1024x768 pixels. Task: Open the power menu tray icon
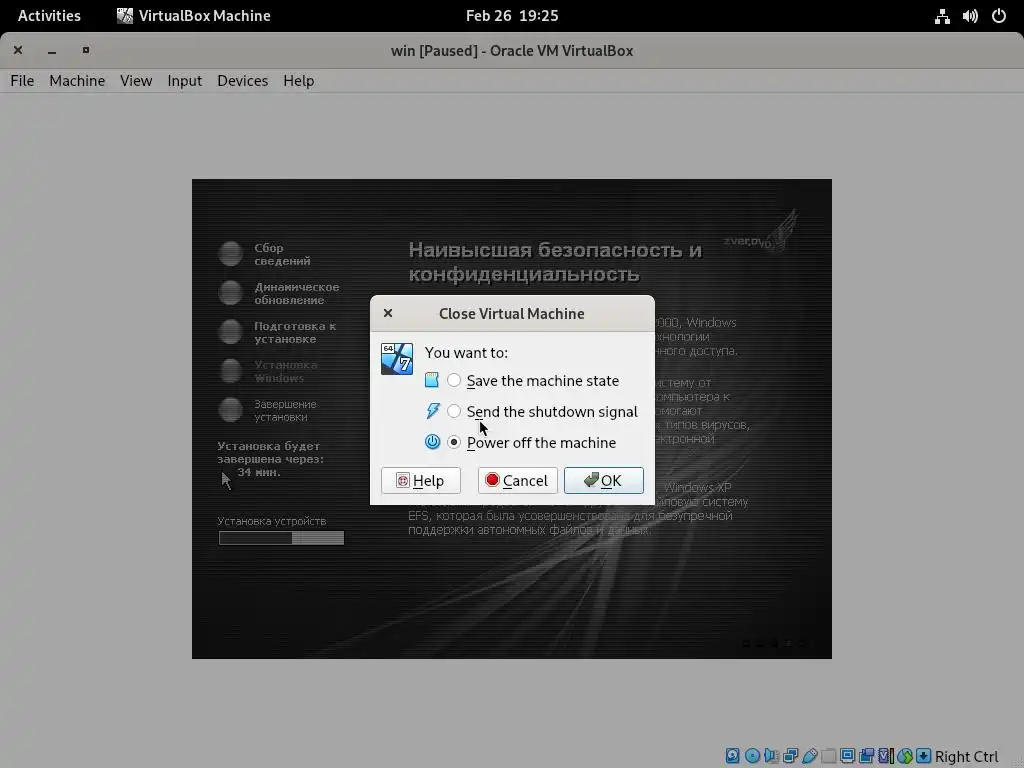point(999,16)
